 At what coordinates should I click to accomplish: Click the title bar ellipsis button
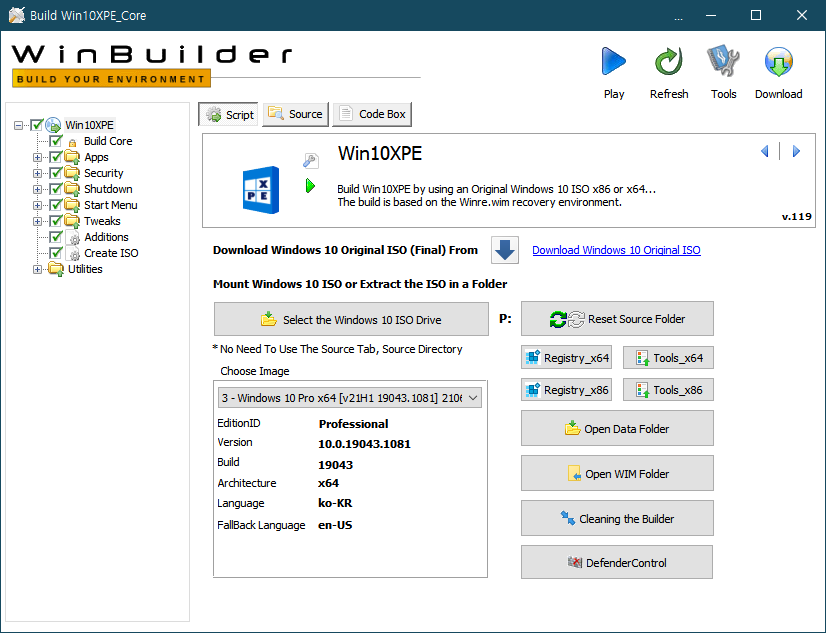pos(678,16)
